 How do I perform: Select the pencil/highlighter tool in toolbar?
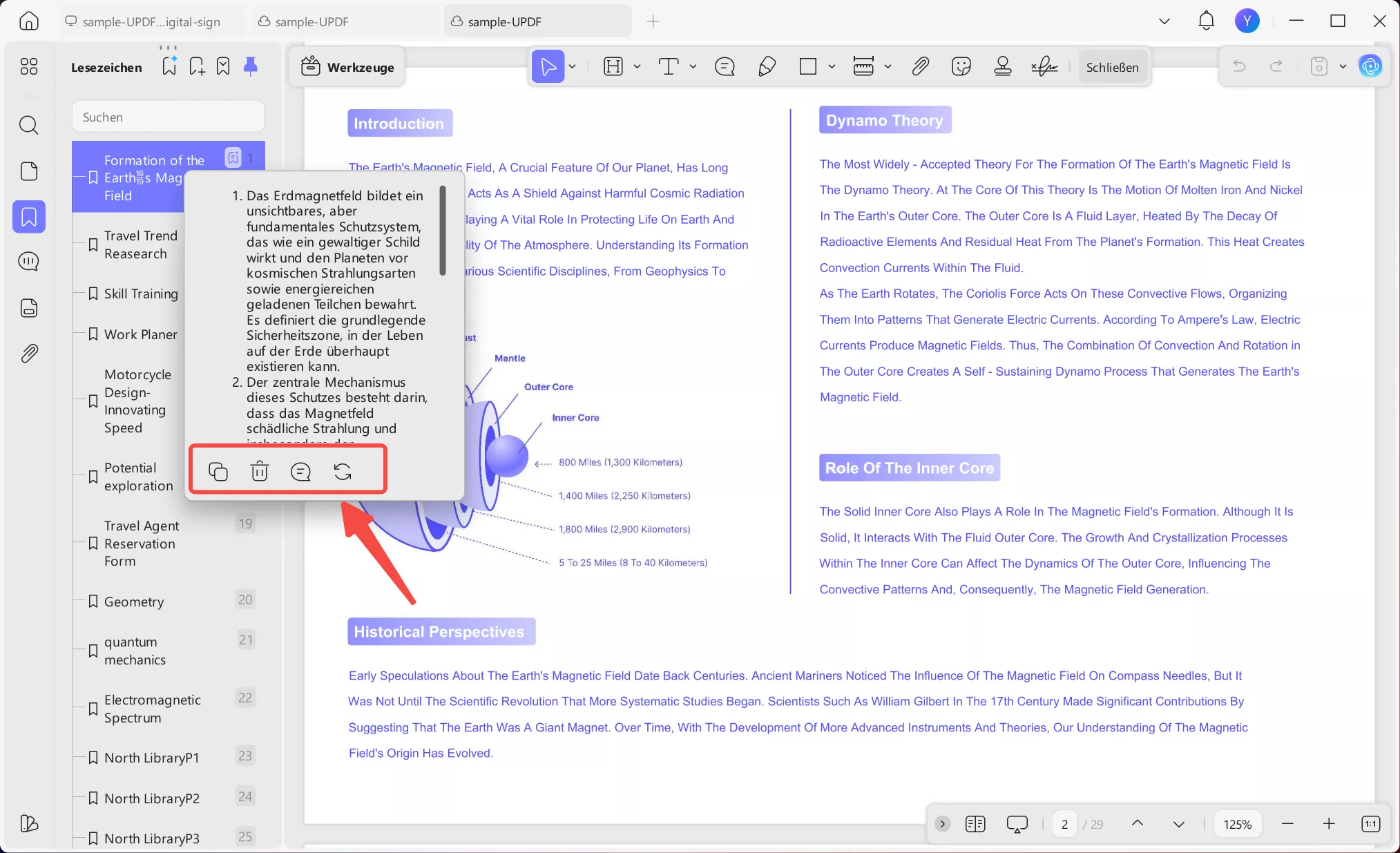click(x=767, y=66)
